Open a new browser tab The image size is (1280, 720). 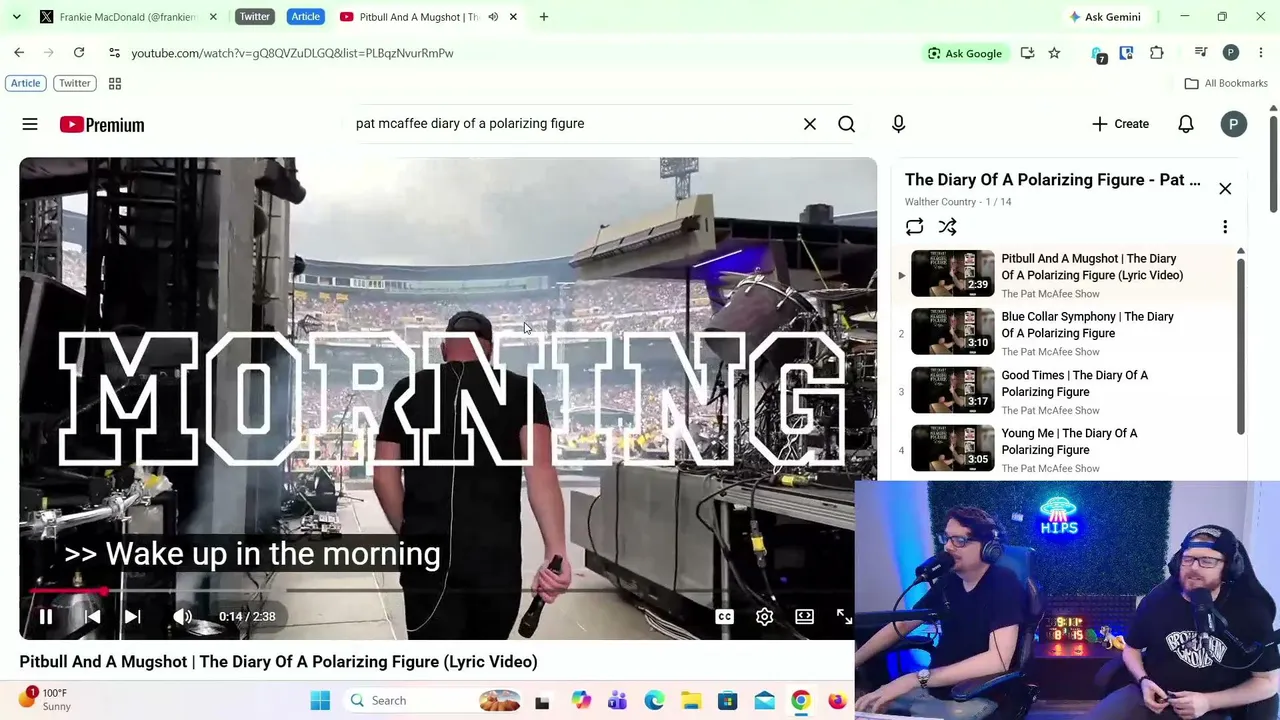point(544,17)
